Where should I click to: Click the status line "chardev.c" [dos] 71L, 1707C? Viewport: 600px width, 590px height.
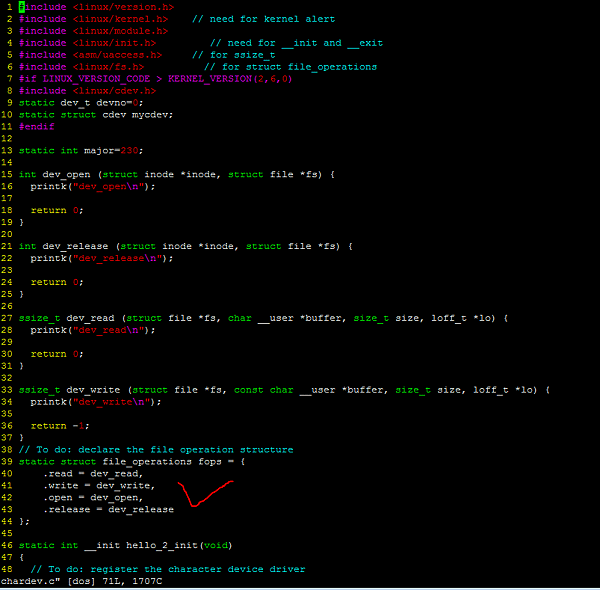(x=81, y=581)
